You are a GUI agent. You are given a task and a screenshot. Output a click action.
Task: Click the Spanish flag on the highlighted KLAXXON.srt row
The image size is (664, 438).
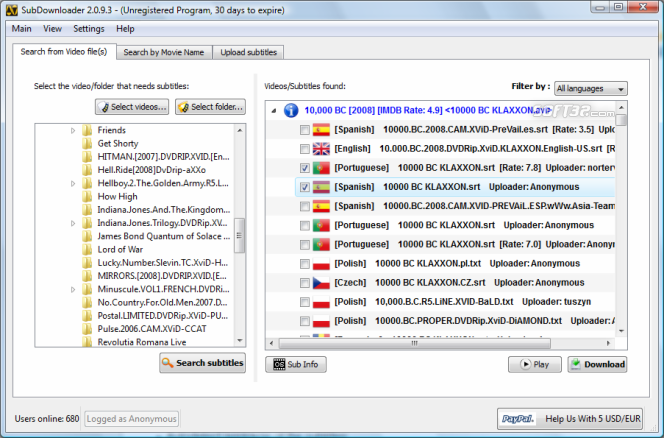pos(321,187)
